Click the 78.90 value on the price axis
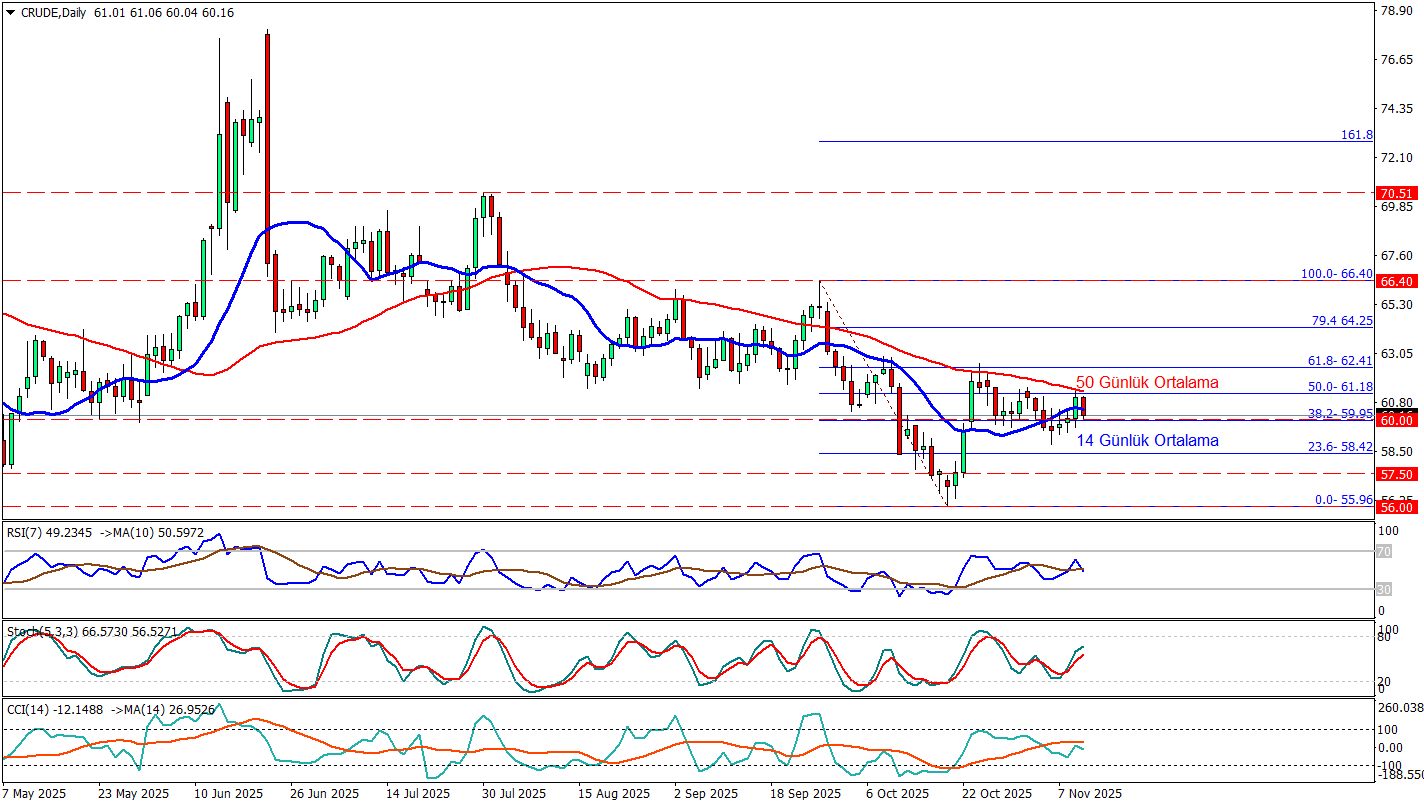The width and height of the screenshot is (1424, 806). [1395, 12]
